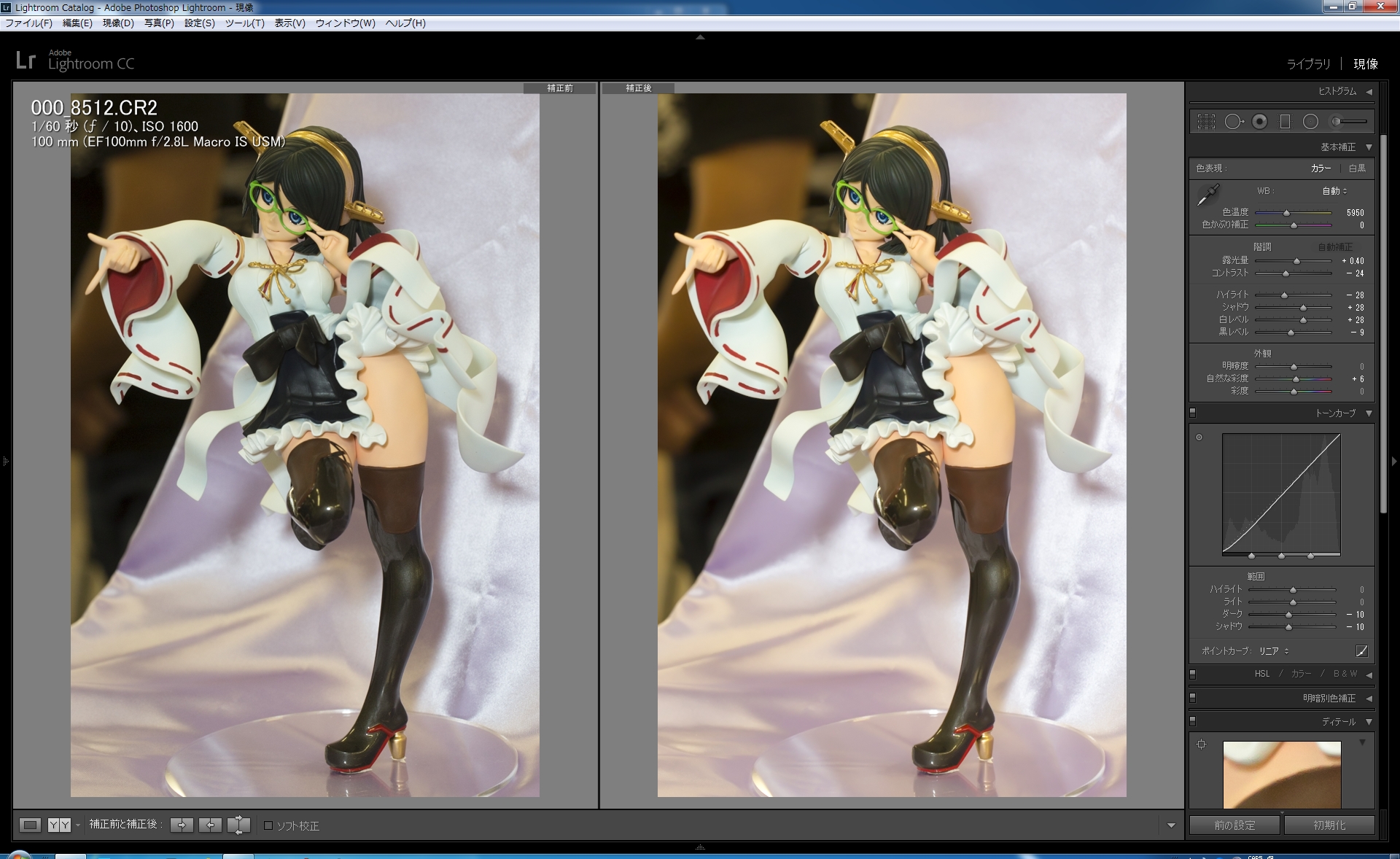The width and height of the screenshot is (1400, 859).
Task: Copy before settings to after arrow icon
Action: pyautogui.click(x=182, y=825)
